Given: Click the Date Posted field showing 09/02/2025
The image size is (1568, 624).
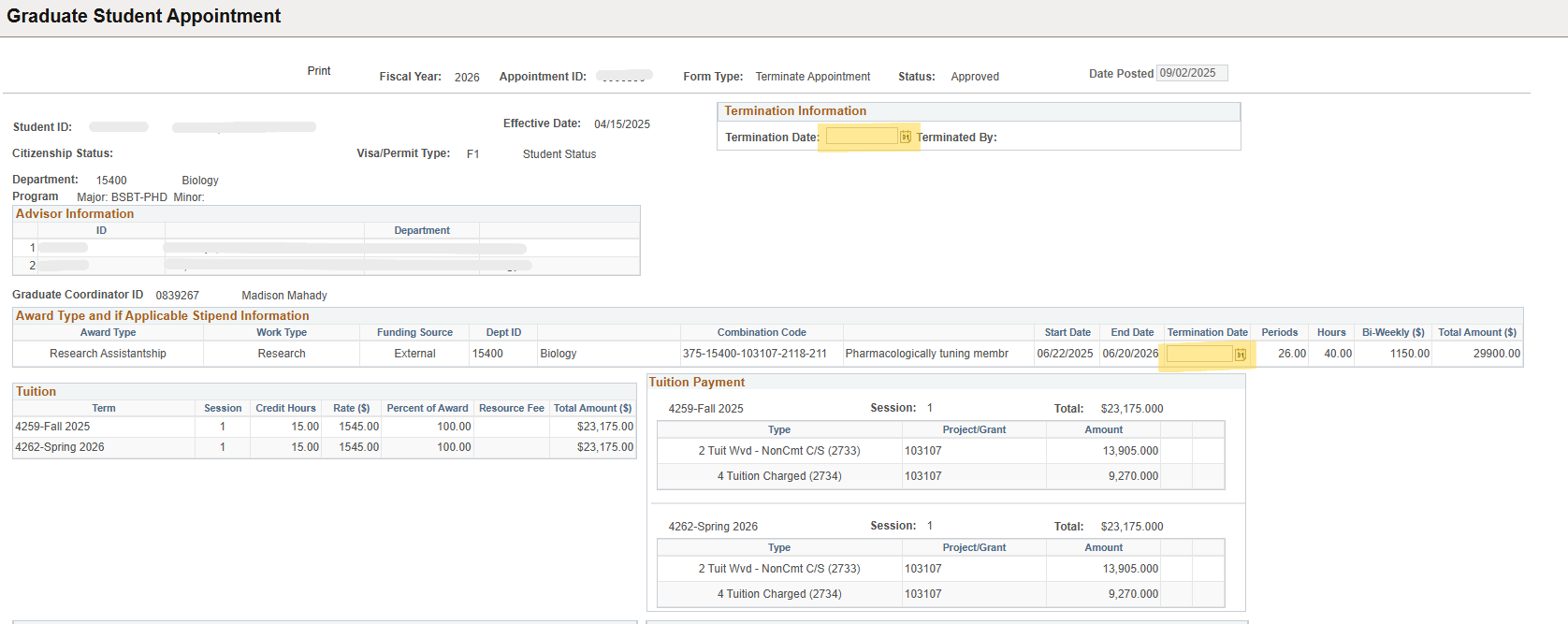Looking at the screenshot, I should tap(1191, 73).
